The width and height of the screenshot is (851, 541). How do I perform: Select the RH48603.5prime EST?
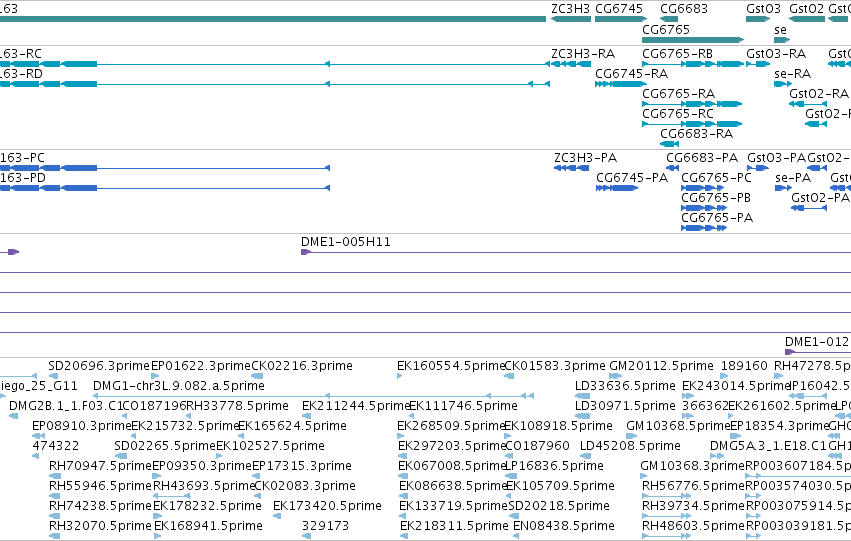666,536
